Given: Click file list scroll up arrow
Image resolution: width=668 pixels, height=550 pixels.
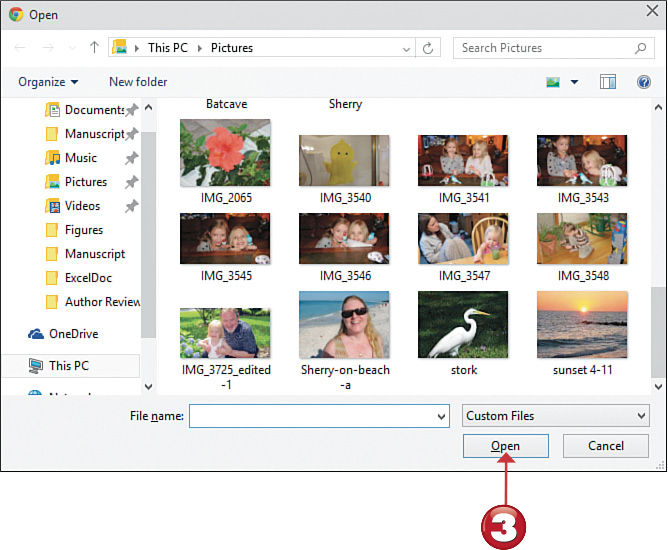Looking at the screenshot, I should (658, 107).
